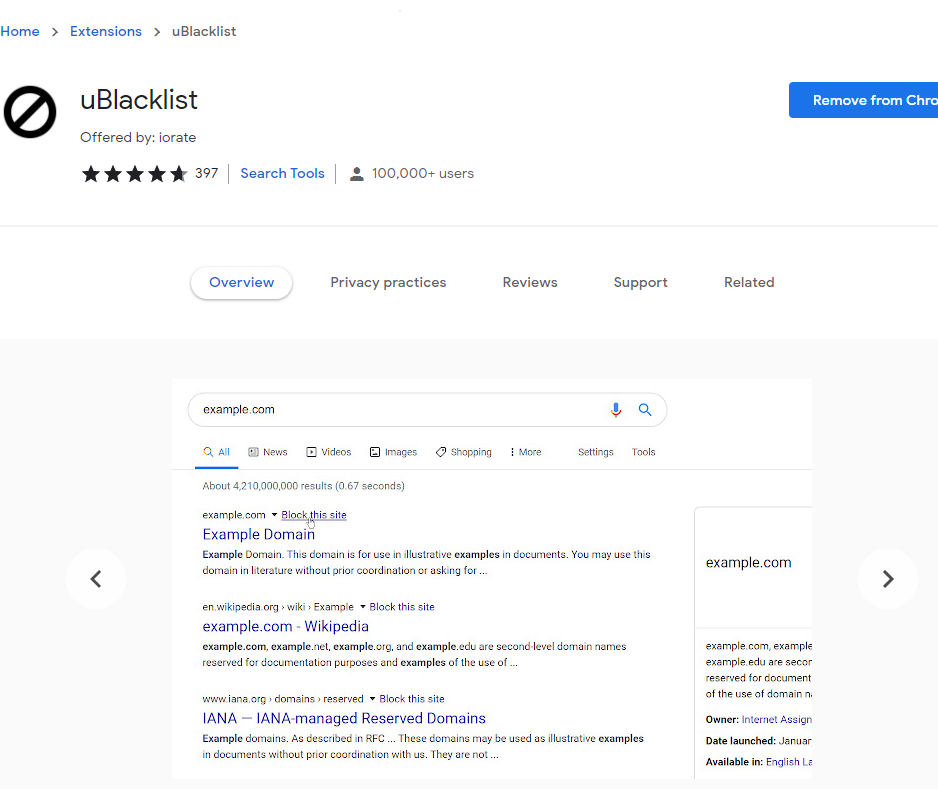Switch to the Reviews tab
The width and height of the screenshot is (938, 789).
530,283
